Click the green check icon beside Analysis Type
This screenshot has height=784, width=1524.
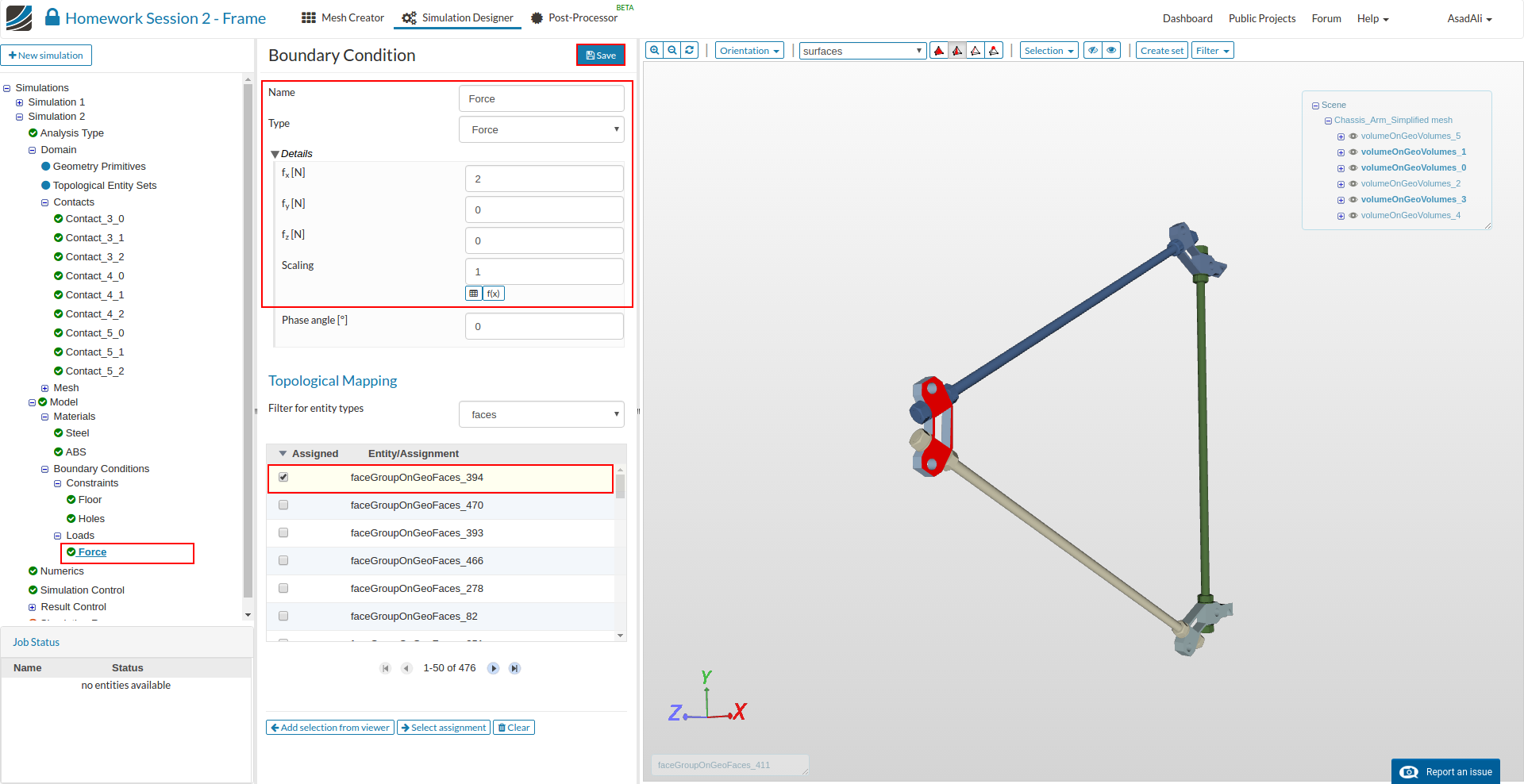33,133
